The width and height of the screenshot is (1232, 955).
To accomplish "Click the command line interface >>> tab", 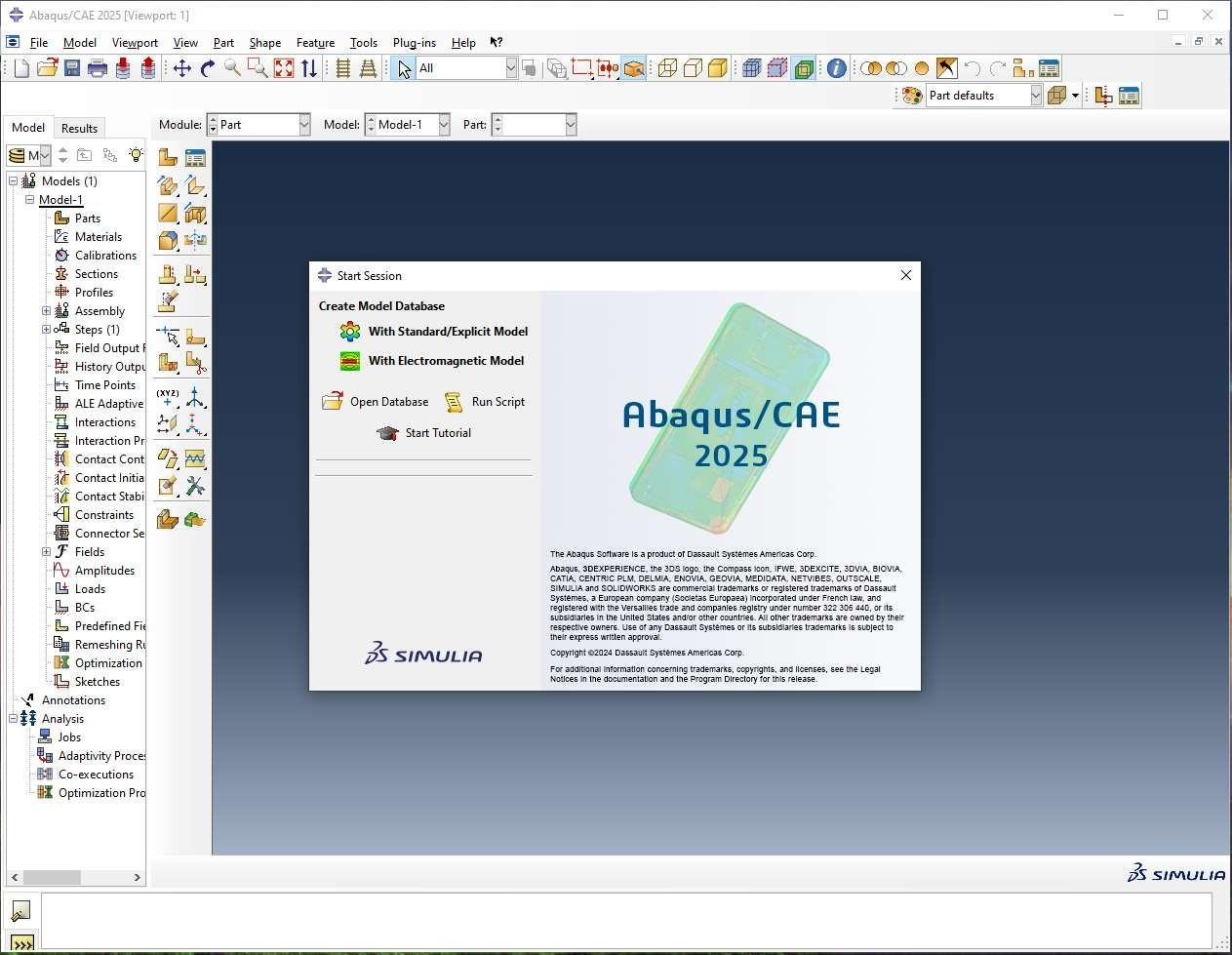I will pos(21,943).
